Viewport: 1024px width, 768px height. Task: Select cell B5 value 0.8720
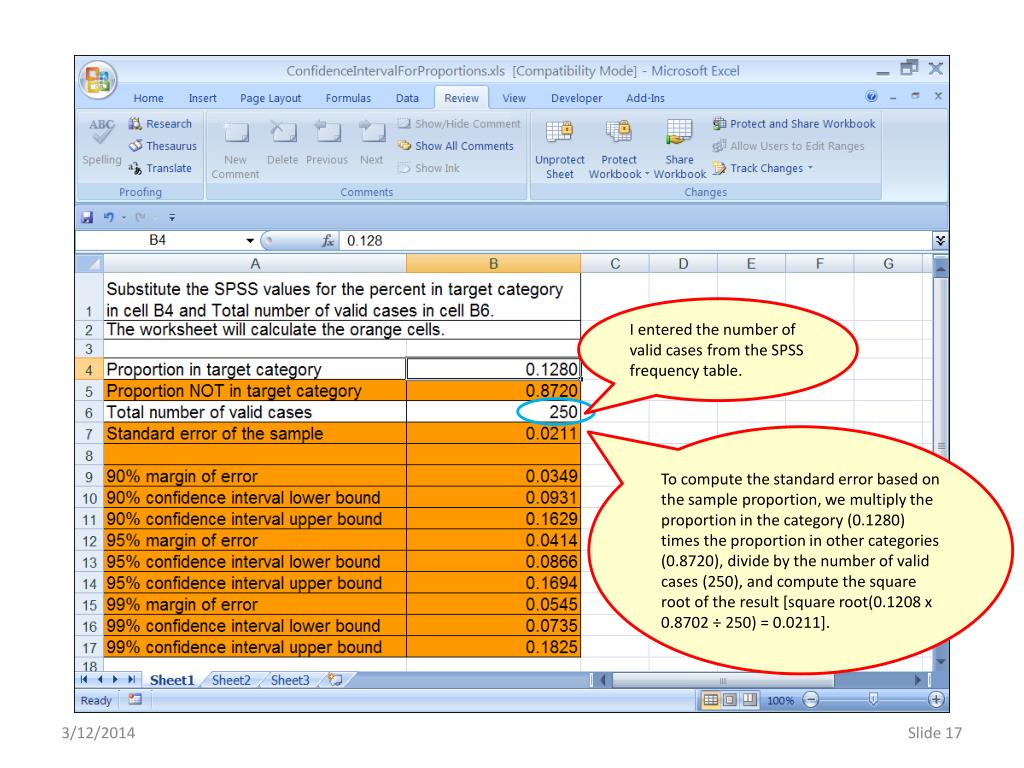pos(493,391)
